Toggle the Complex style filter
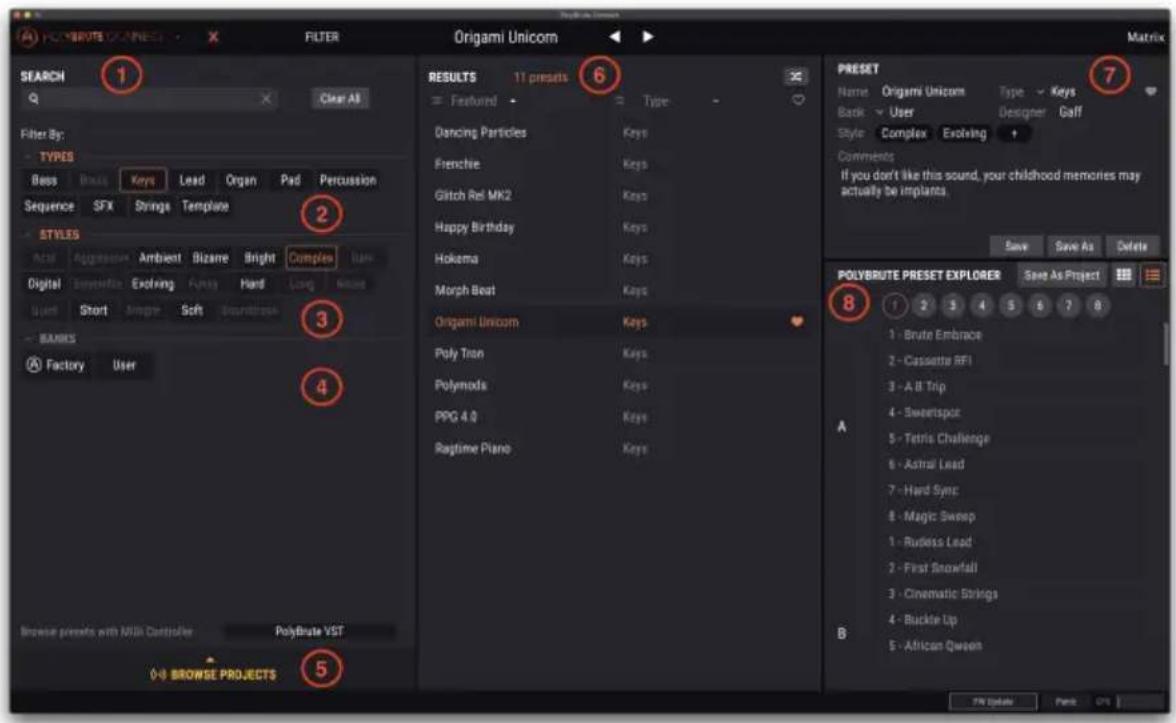1176x723 pixels. (x=310, y=258)
